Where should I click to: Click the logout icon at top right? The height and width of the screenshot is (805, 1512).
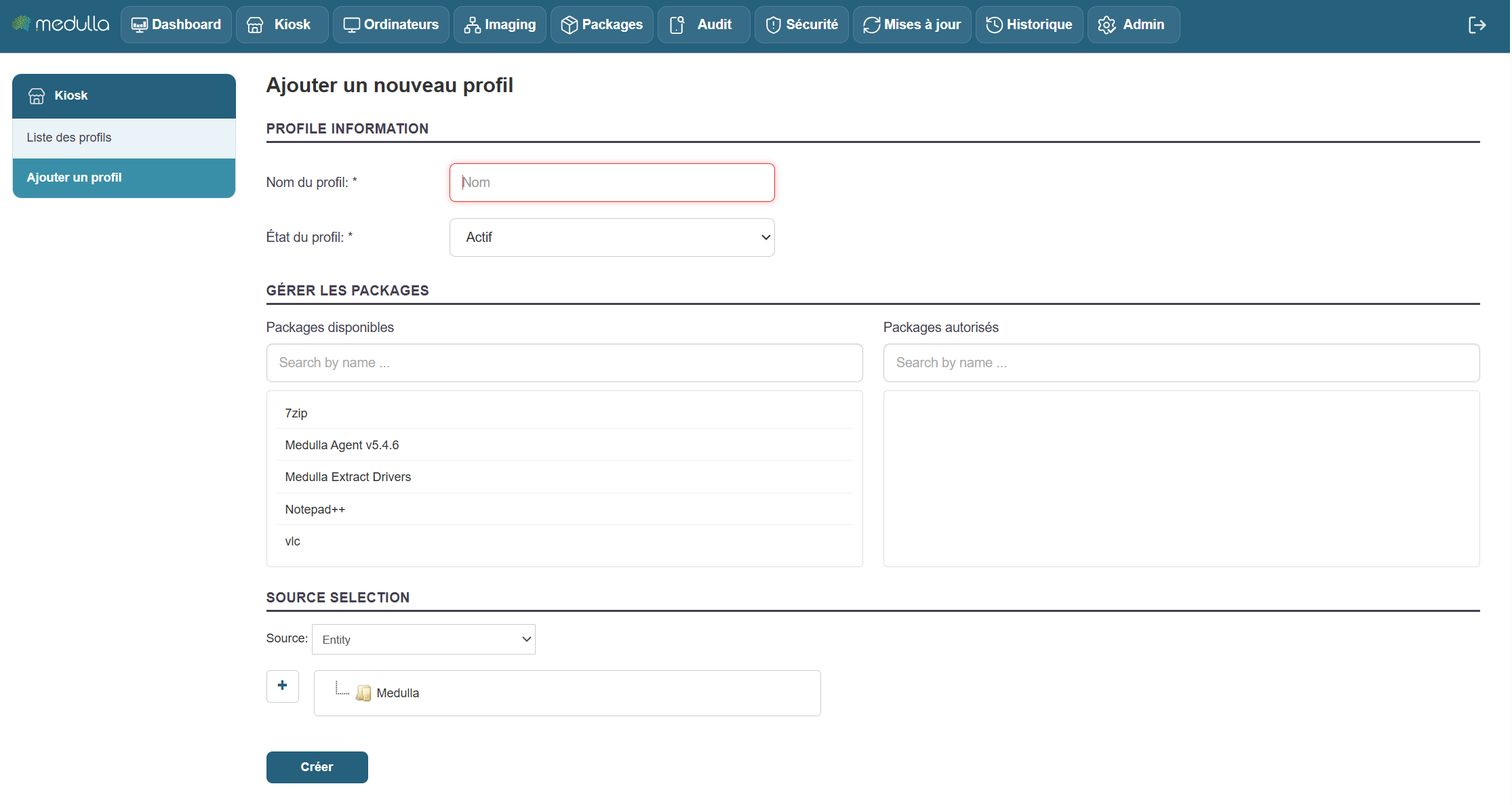[x=1477, y=25]
